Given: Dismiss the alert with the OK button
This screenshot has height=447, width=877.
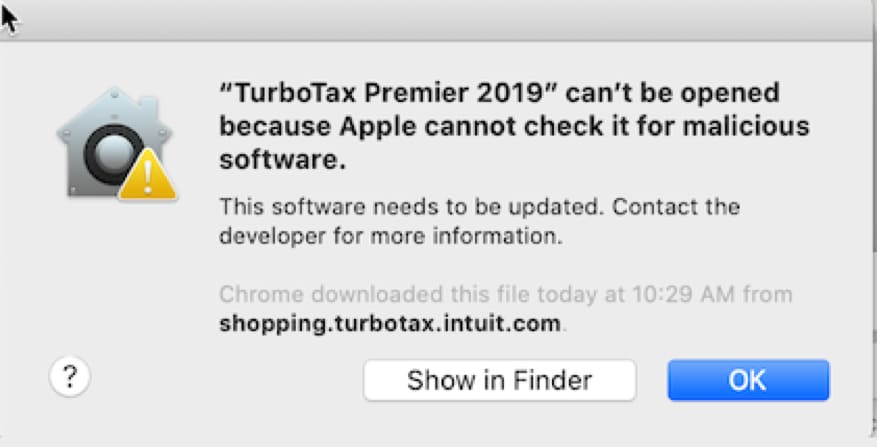Looking at the screenshot, I should tap(748, 380).
